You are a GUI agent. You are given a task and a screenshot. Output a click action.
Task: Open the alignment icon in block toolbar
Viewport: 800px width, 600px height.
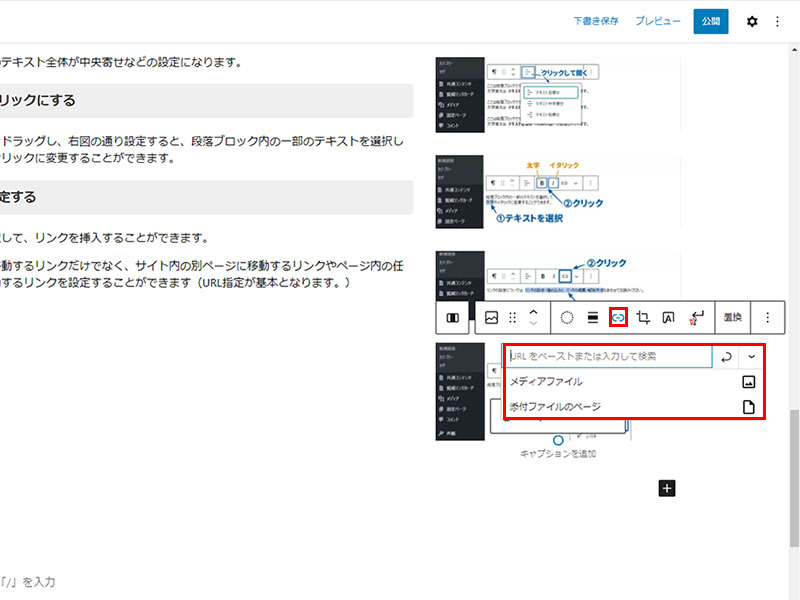593,317
